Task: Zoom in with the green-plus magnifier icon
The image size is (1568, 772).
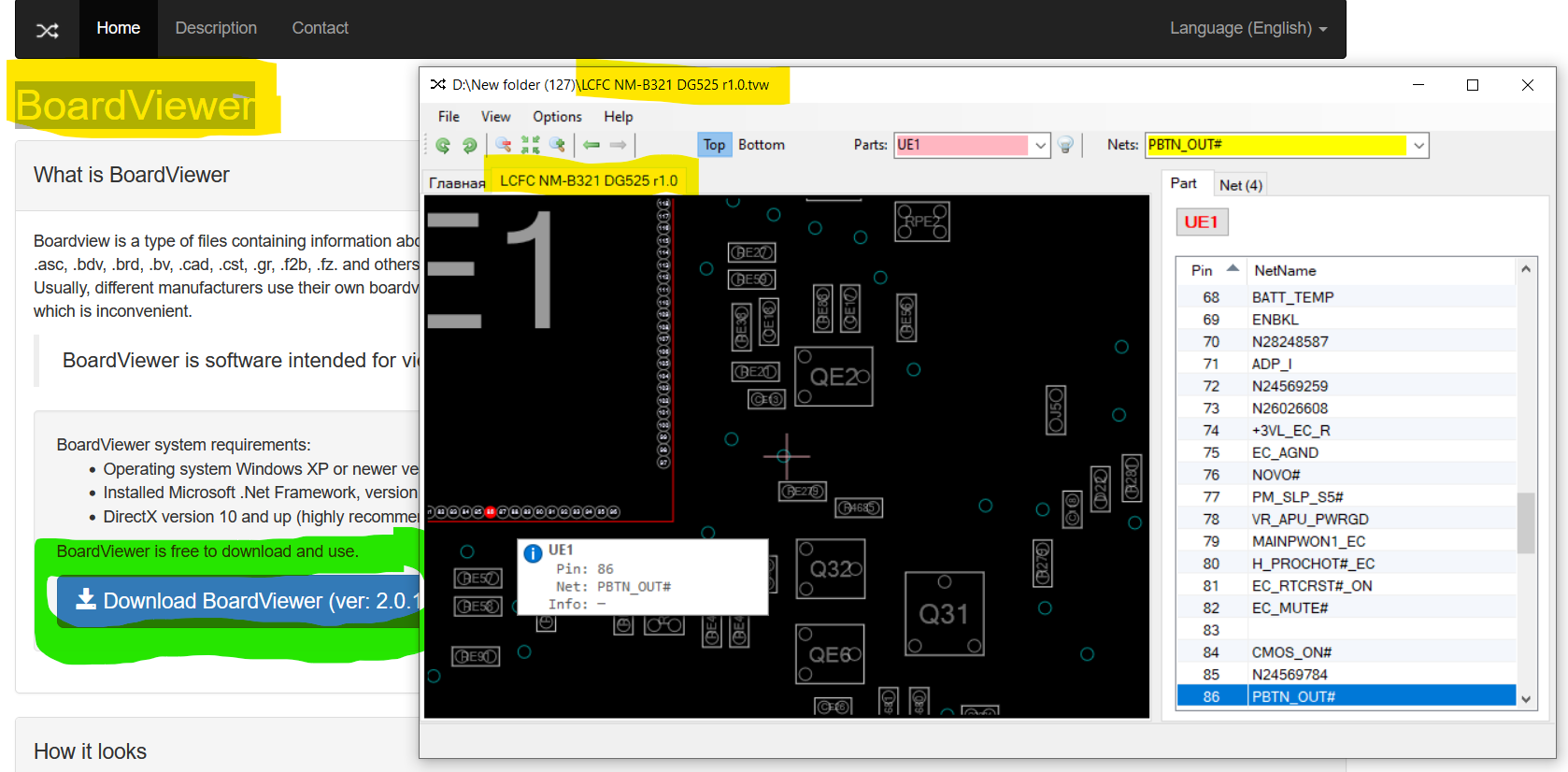Action: point(558,145)
